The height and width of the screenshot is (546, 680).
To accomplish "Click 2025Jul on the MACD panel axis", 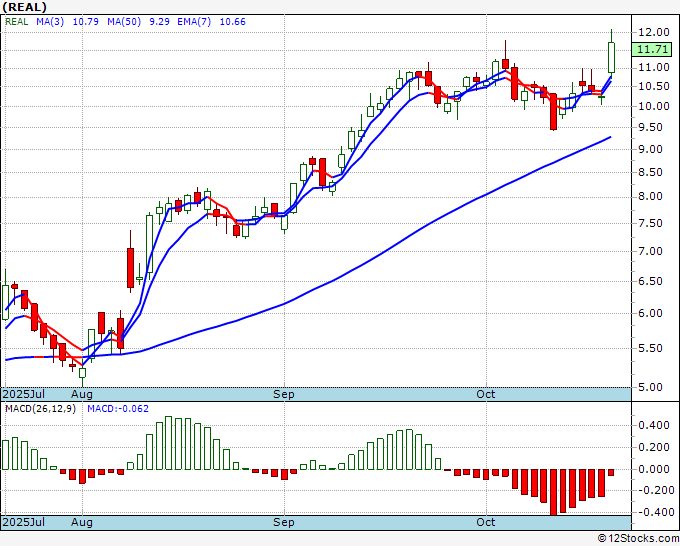I will click(24, 522).
